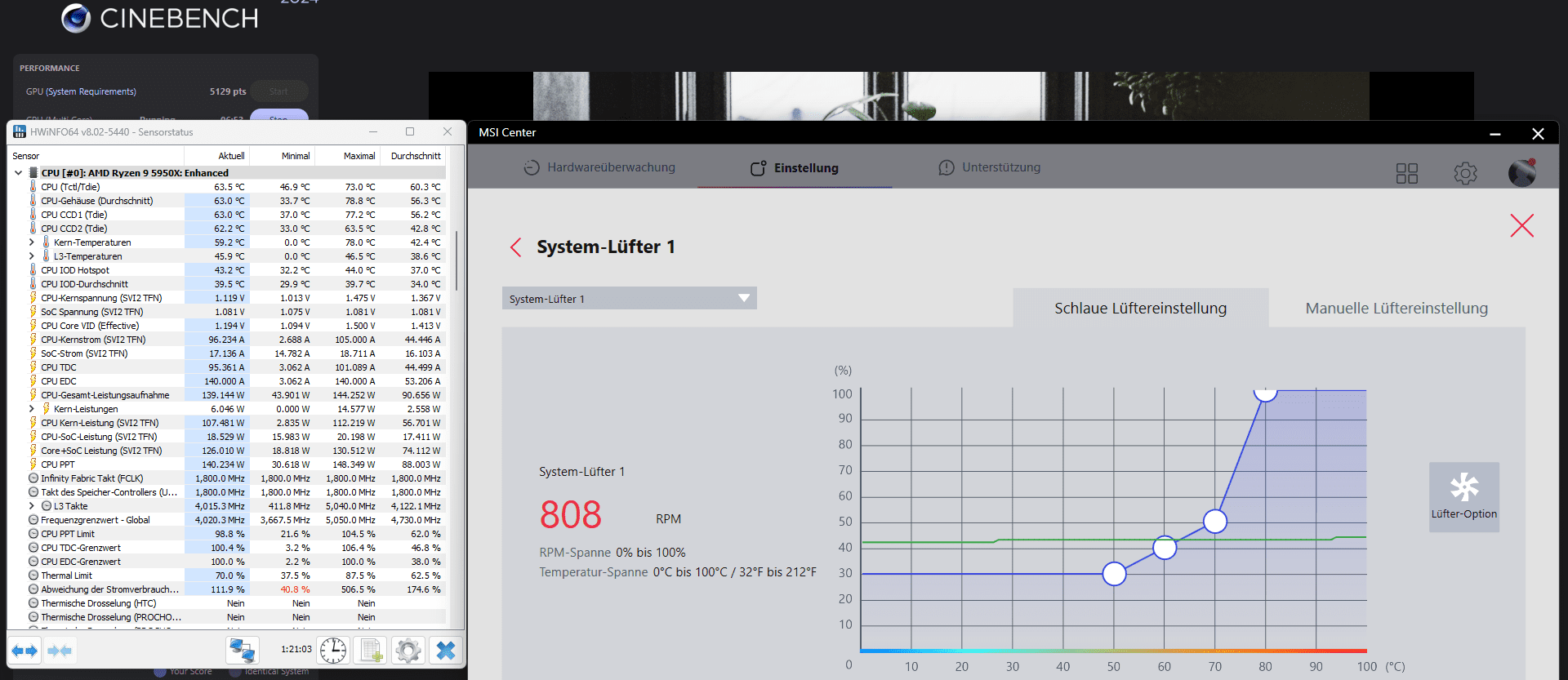Select the CPU EDC row
Viewport: 1568px width, 680px height.
pyautogui.click(x=227, y=381)
